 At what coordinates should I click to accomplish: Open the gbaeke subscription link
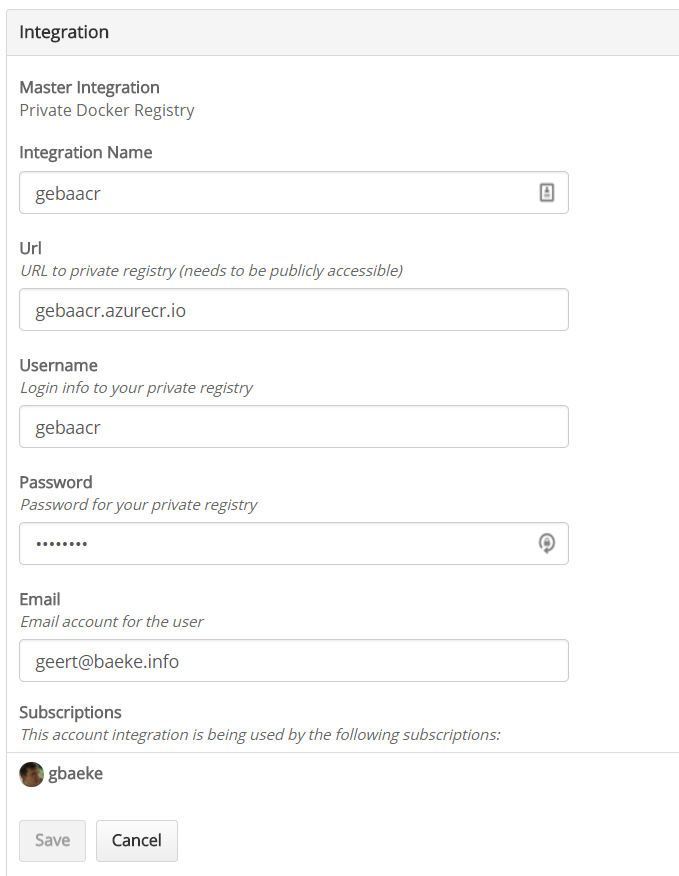click(x=75, y=774)
